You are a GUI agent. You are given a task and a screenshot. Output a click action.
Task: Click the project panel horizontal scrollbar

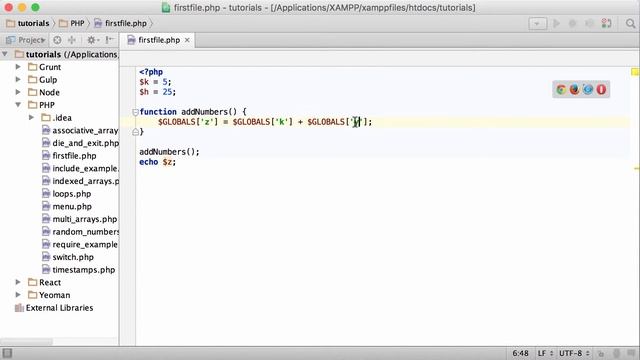coord(27,341)
